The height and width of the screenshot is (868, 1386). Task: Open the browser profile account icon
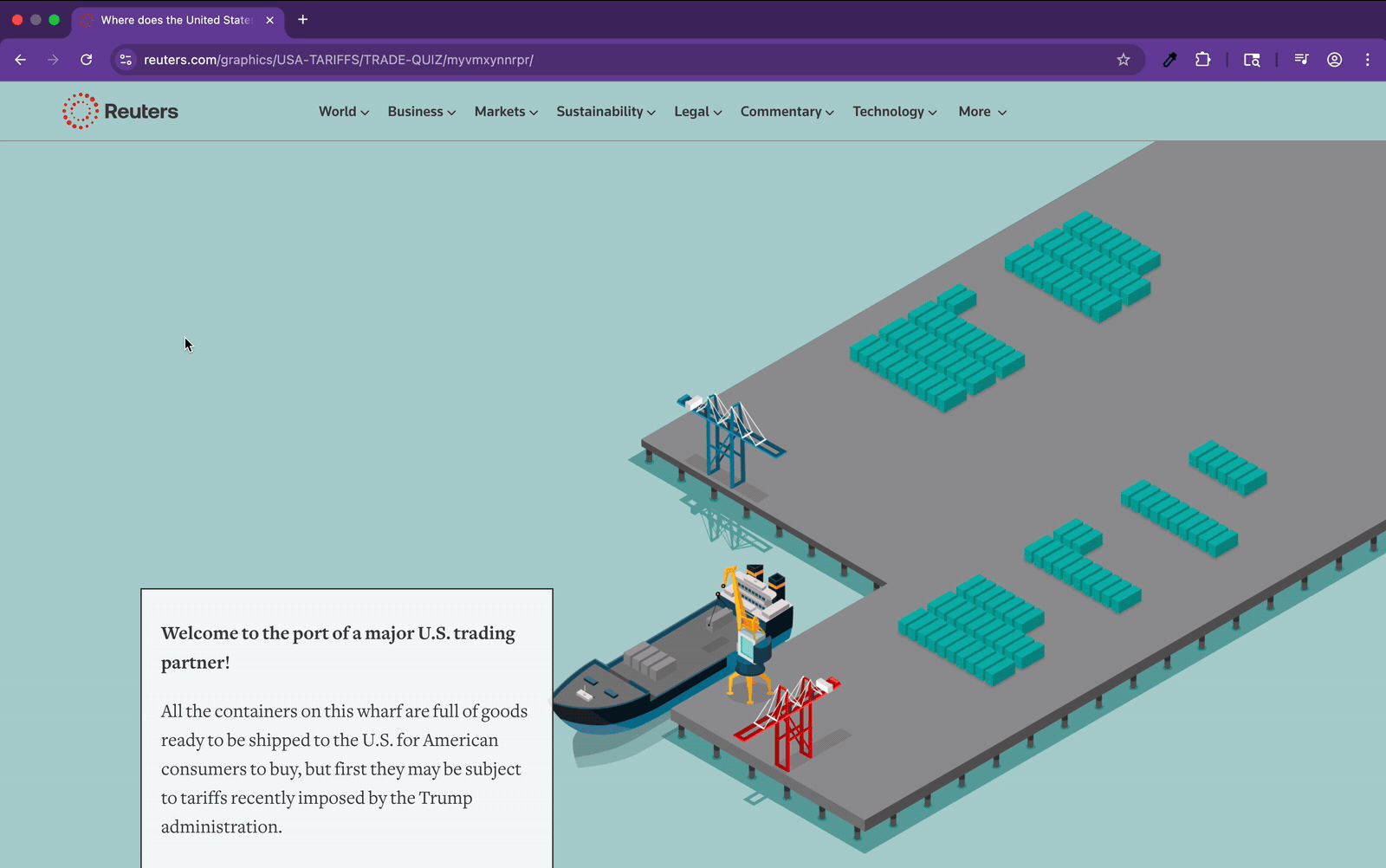click(1334, 60)
